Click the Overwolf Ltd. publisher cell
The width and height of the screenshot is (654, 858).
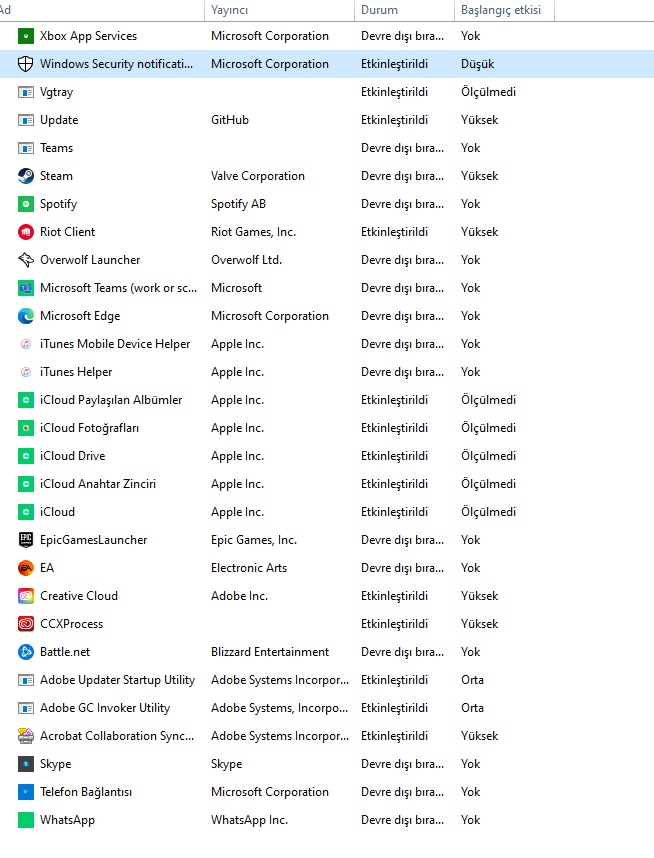point(246,260)
